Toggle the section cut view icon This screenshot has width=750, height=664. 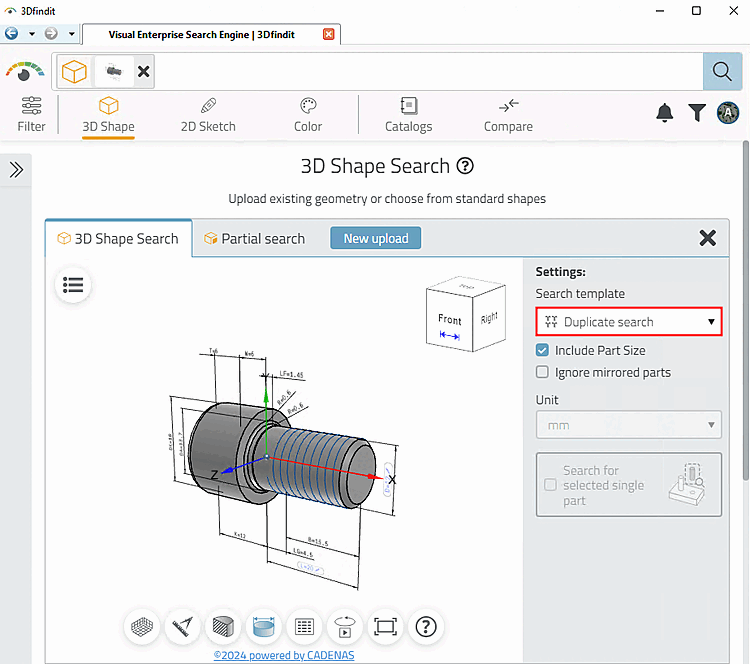click(223, 627)
